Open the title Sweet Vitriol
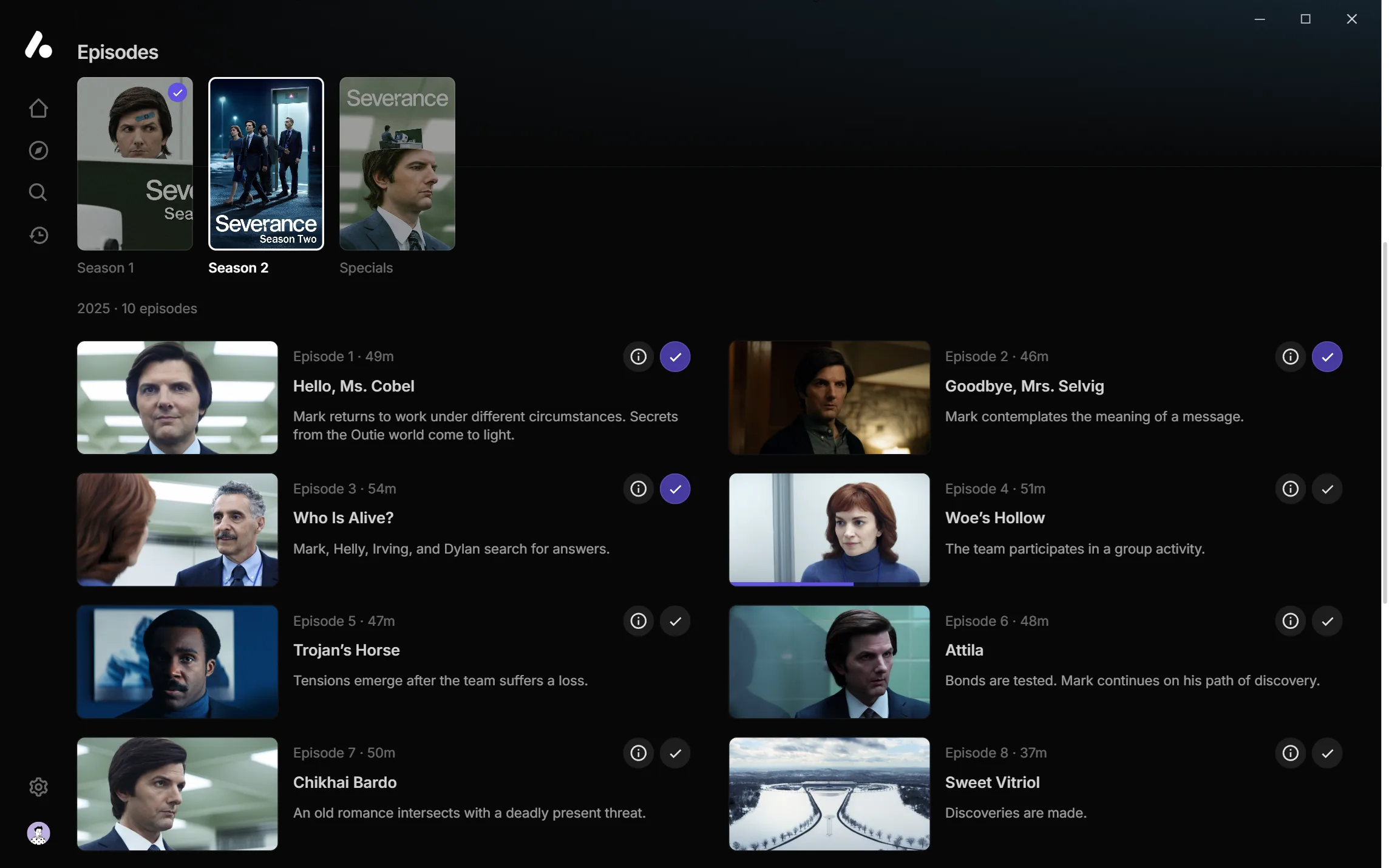Viewport: 1389px width, 868px height. click(992, 782)
